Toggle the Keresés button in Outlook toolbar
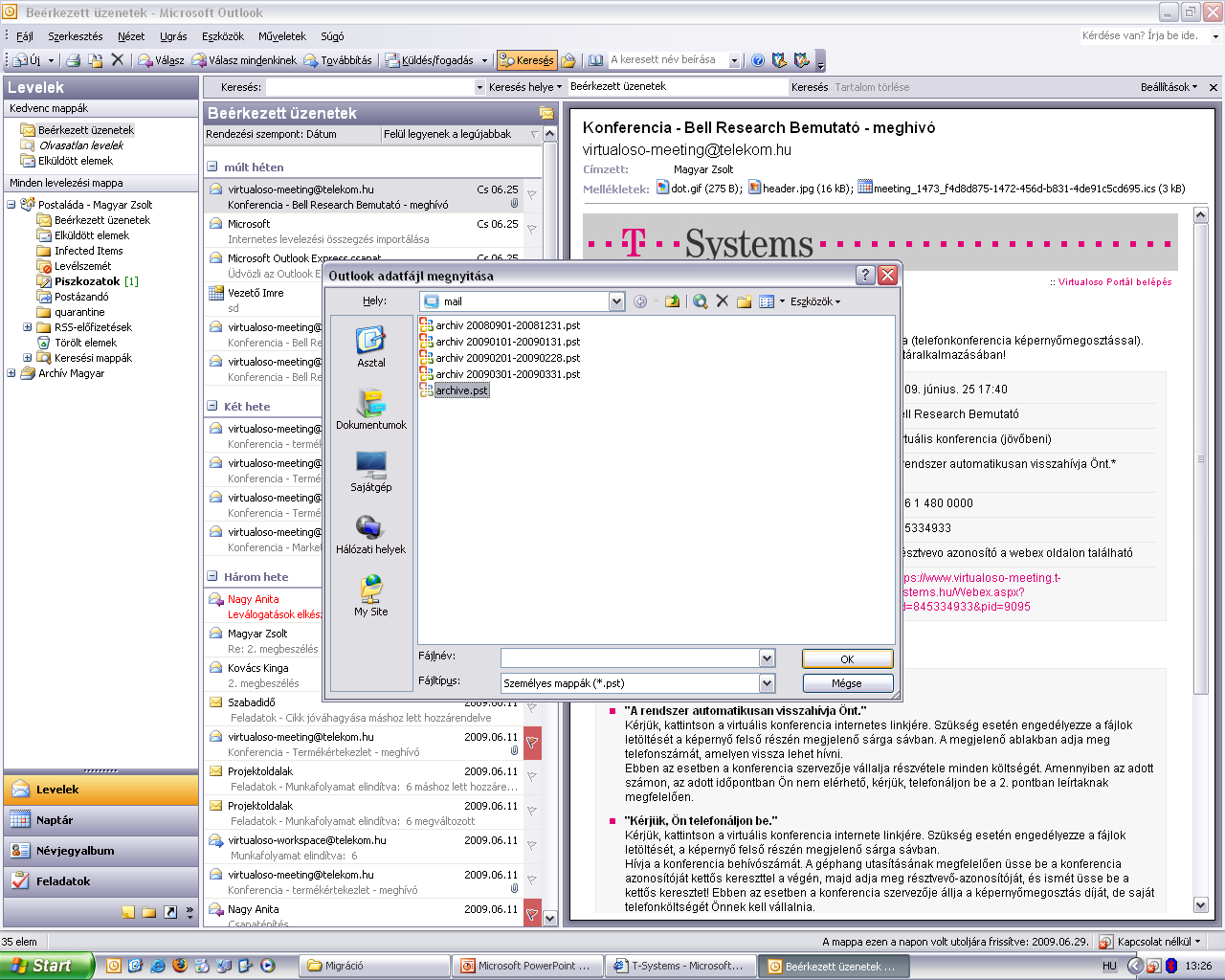Image resolution: width=1225 pixels, height=980 pixels. point(526,60)
